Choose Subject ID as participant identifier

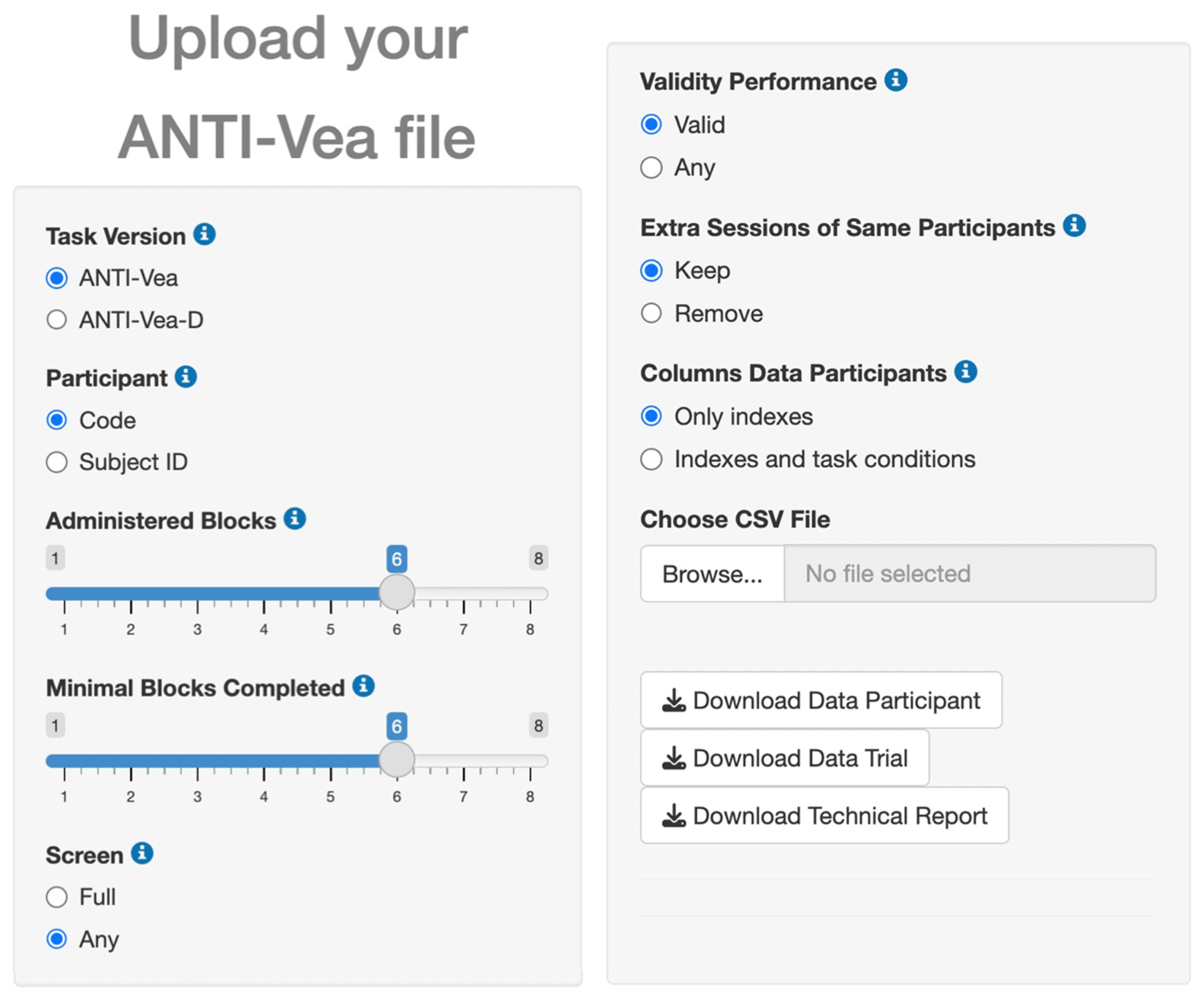click(x=57, y=462)
